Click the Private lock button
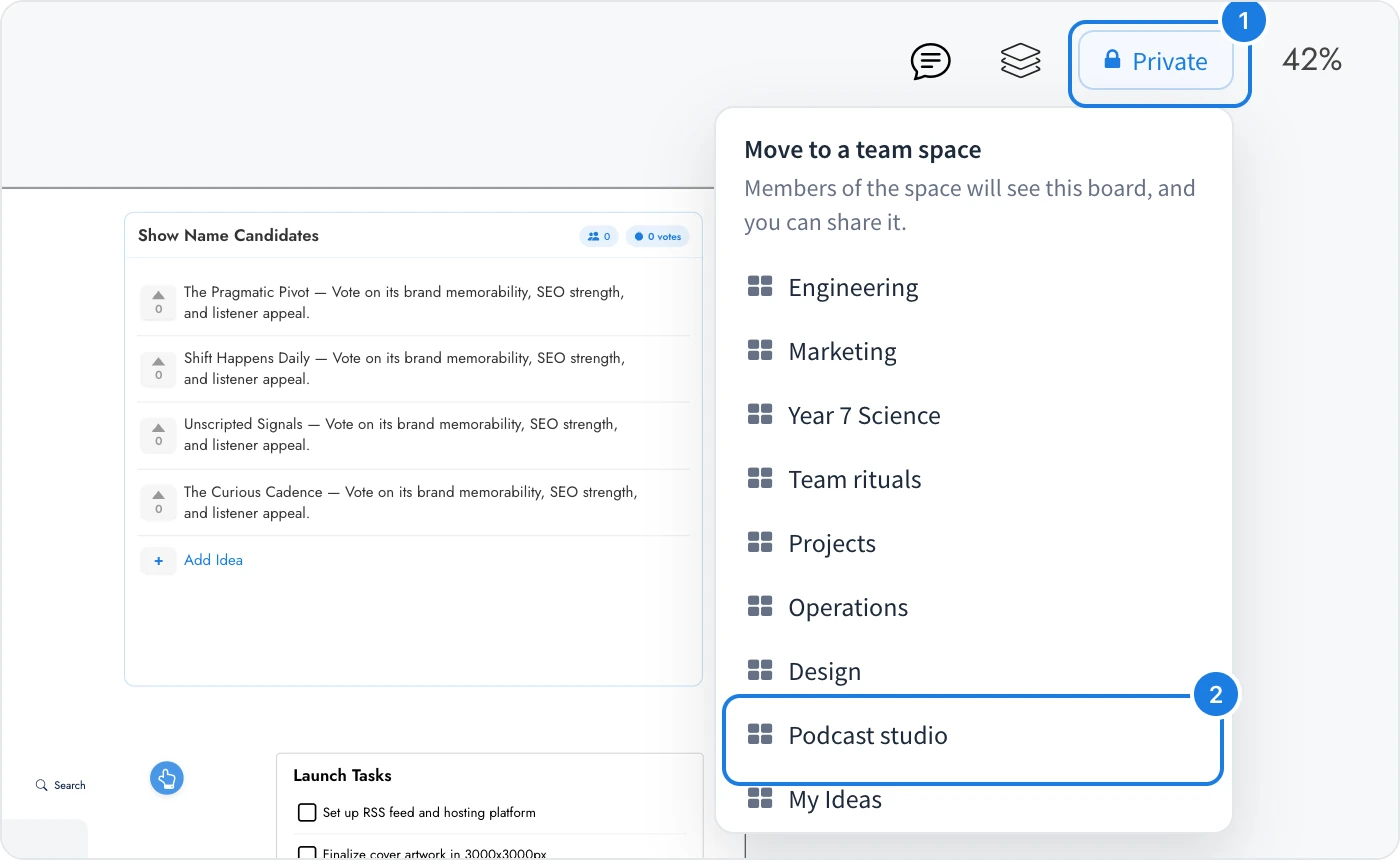The width and height of the screenshot is (1400, 860). (x=1156, y=62)
